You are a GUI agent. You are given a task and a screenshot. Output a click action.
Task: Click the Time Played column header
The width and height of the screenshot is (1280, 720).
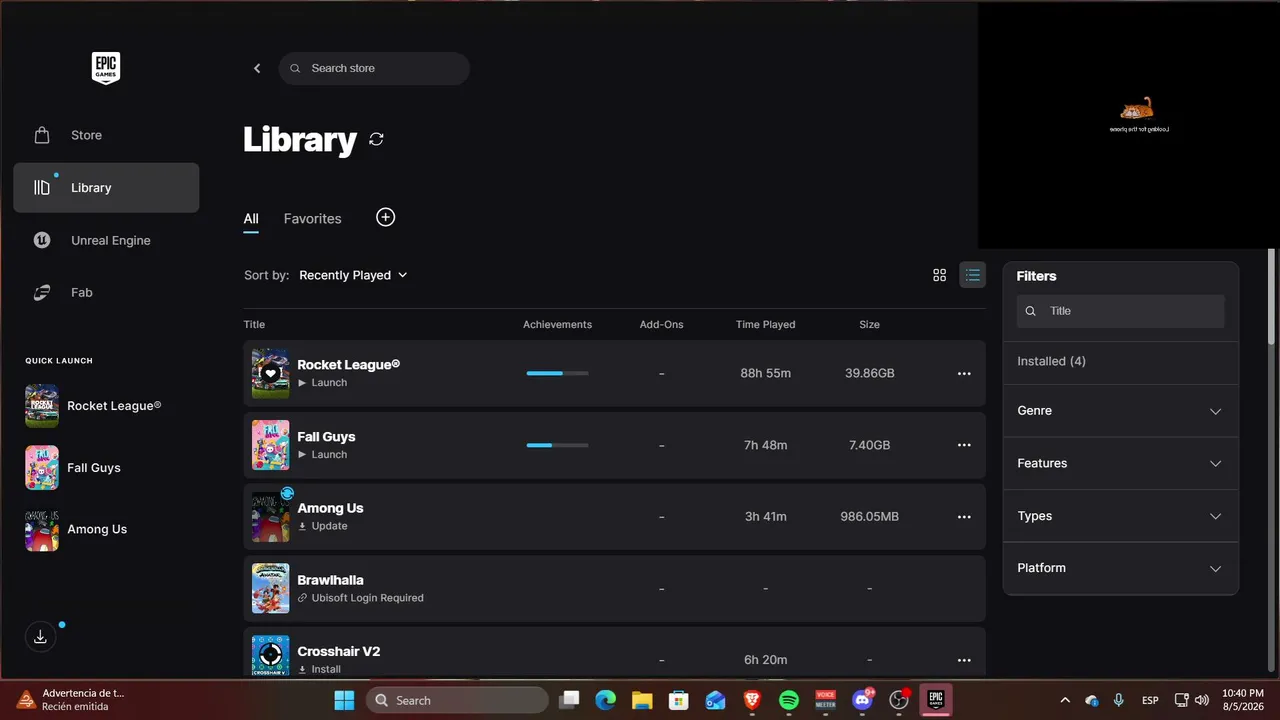(765, 324)
